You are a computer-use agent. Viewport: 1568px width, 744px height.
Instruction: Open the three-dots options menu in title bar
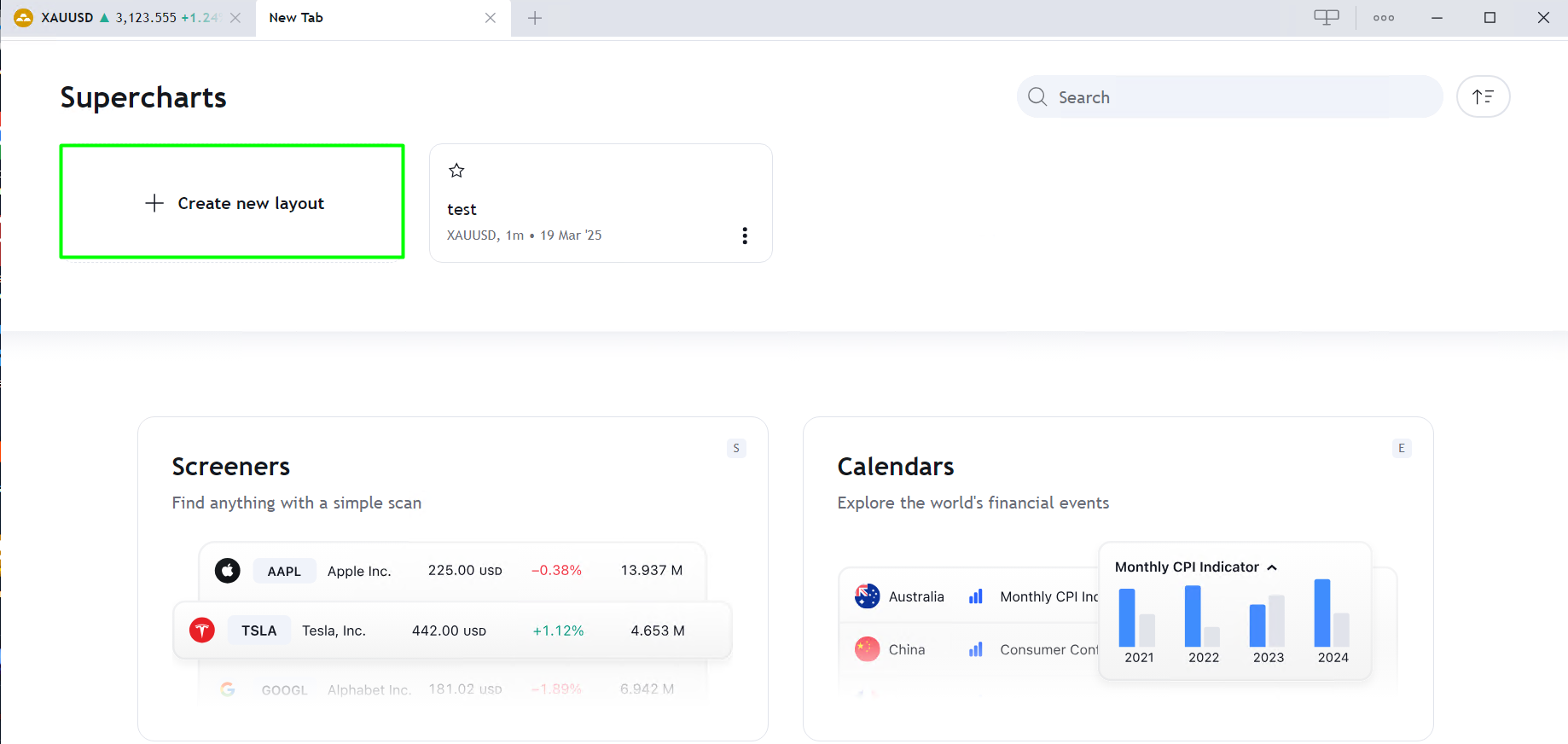coord(1384,18)
